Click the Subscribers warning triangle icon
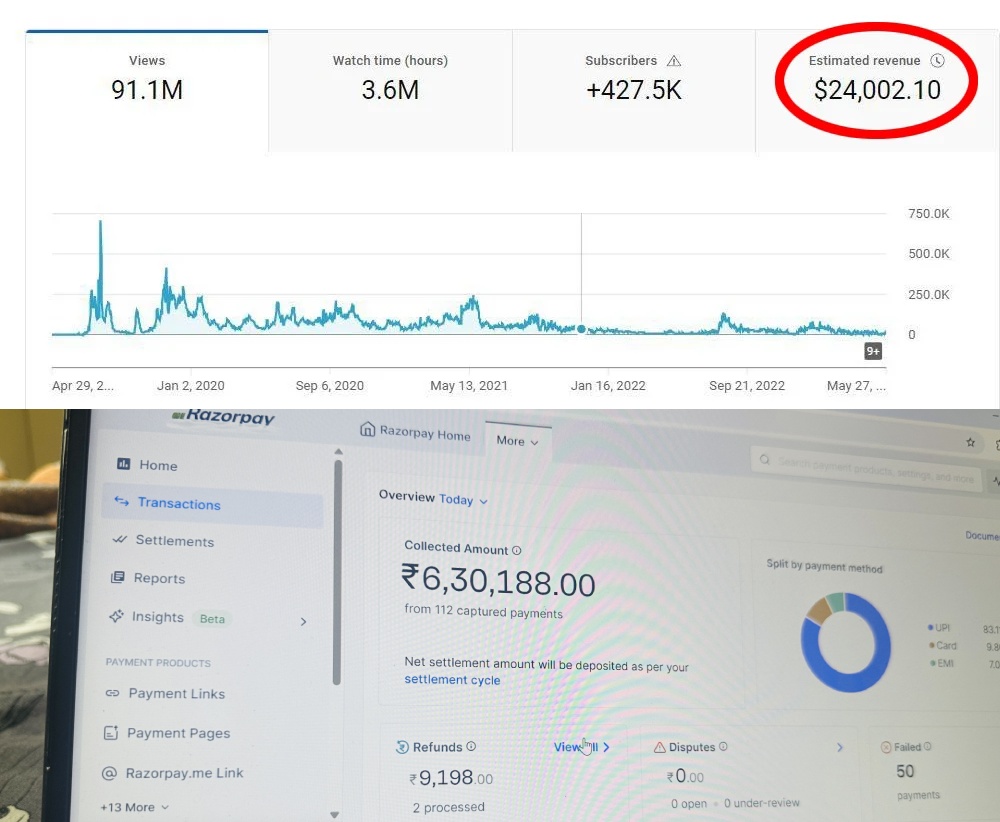 coord(674,61)
